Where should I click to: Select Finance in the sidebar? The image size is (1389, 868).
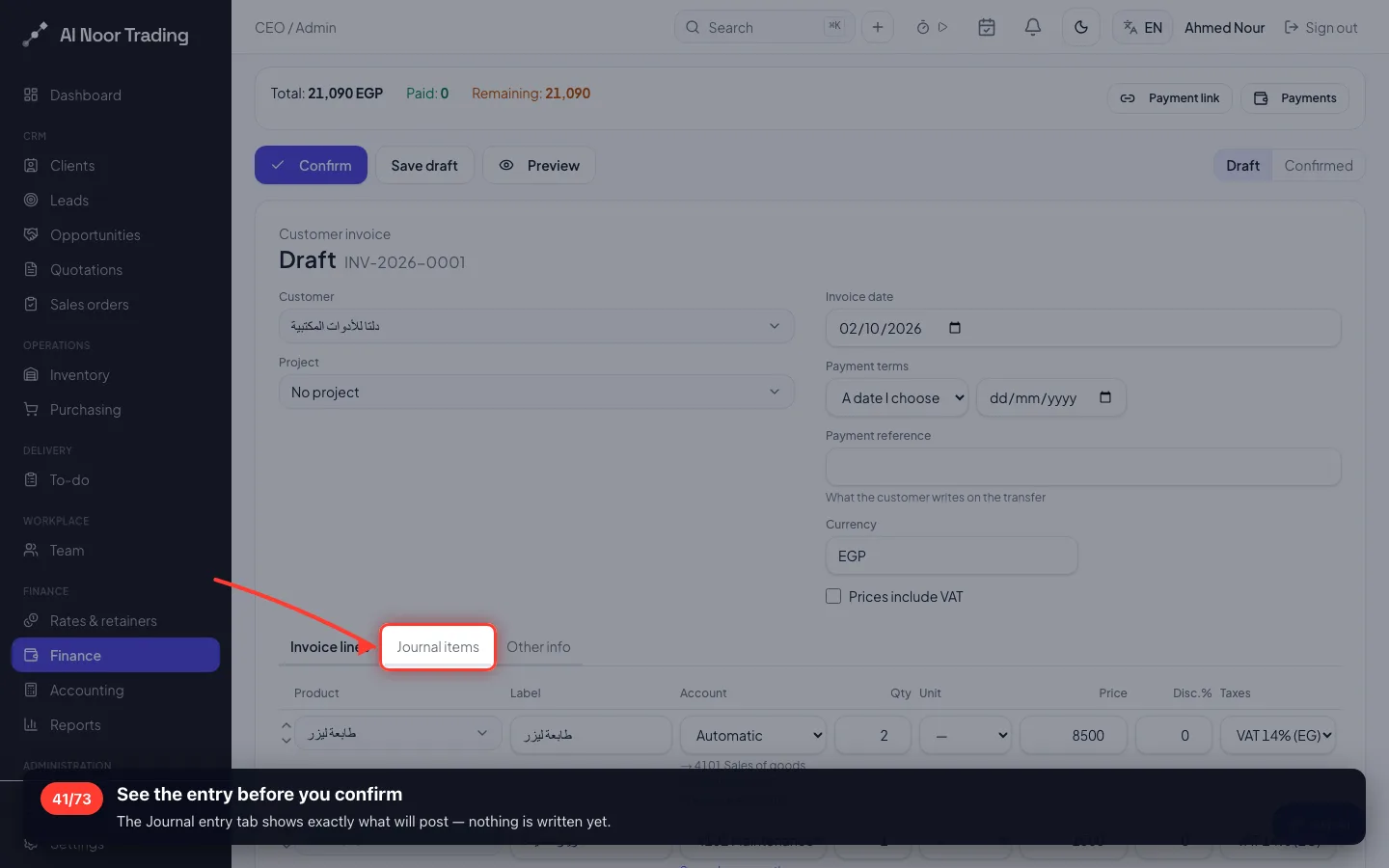tap(116, 655)
